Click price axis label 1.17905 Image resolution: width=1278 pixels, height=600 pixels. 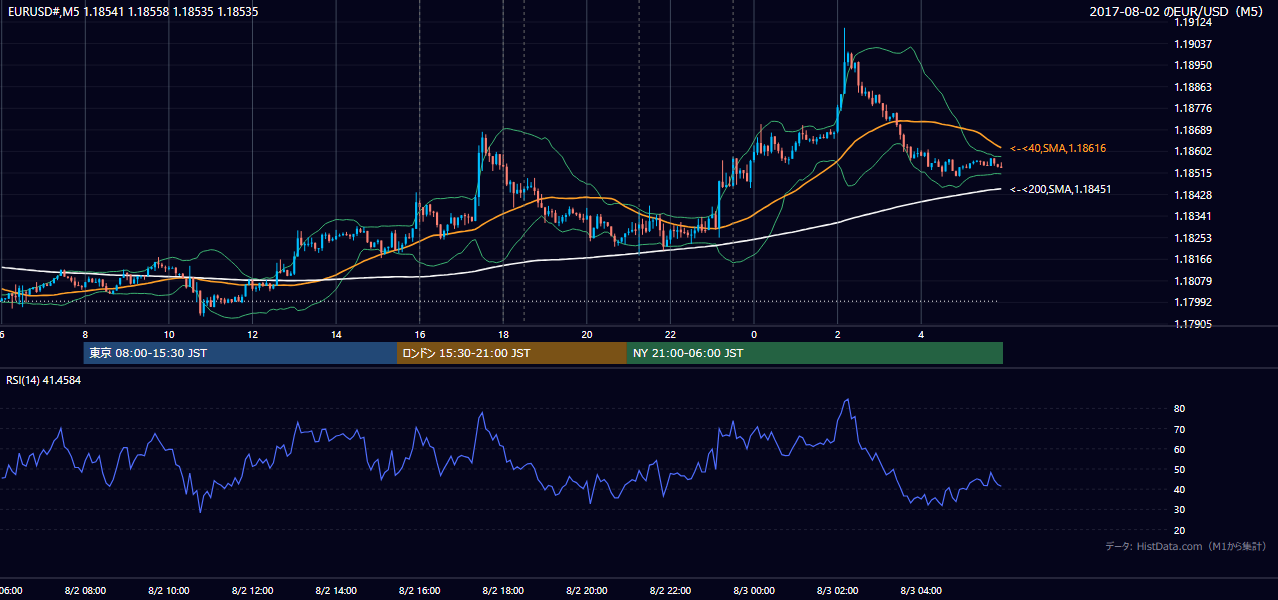pyautogui.click(x=1192, y=324)
